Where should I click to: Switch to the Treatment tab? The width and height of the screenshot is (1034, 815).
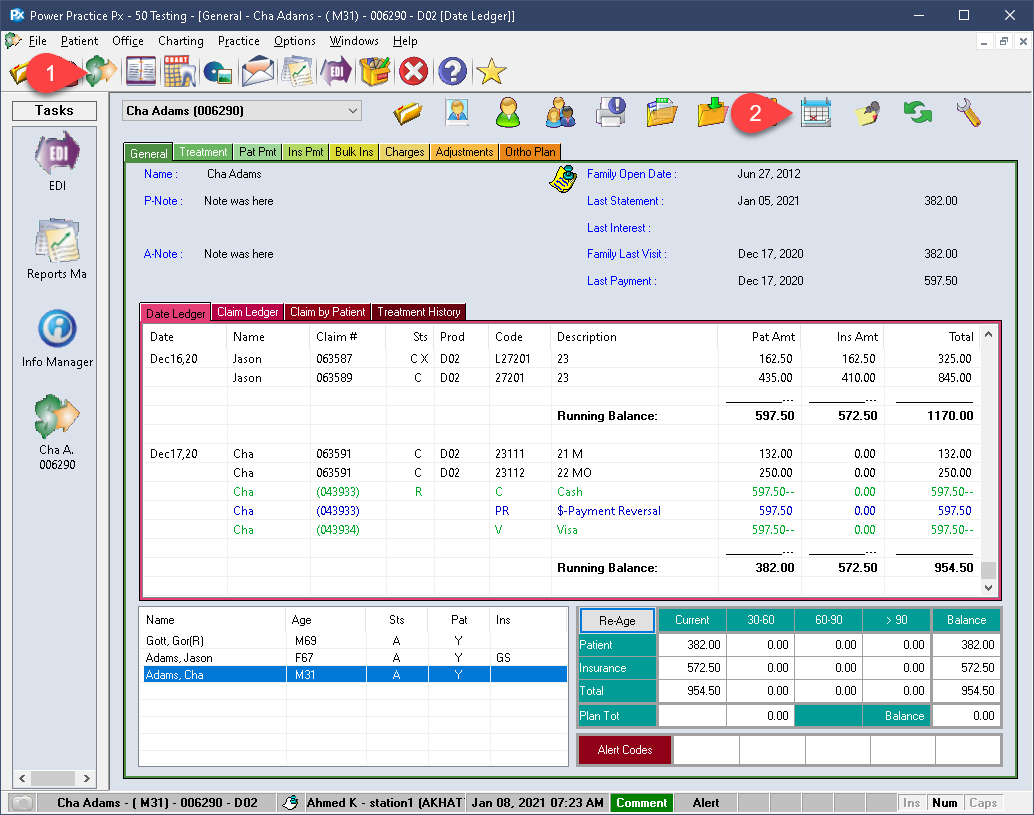[203, 152]
